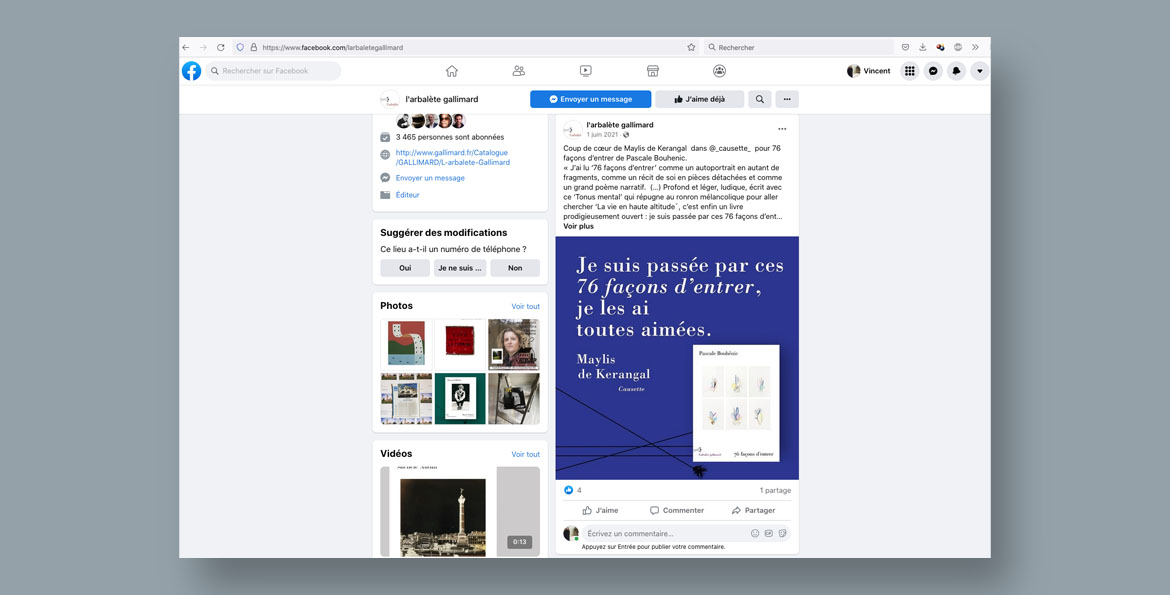The height and width of the screenshot is (595, 1170).
Task: Open the post options ellipsis menu
Action: (782, 129)
